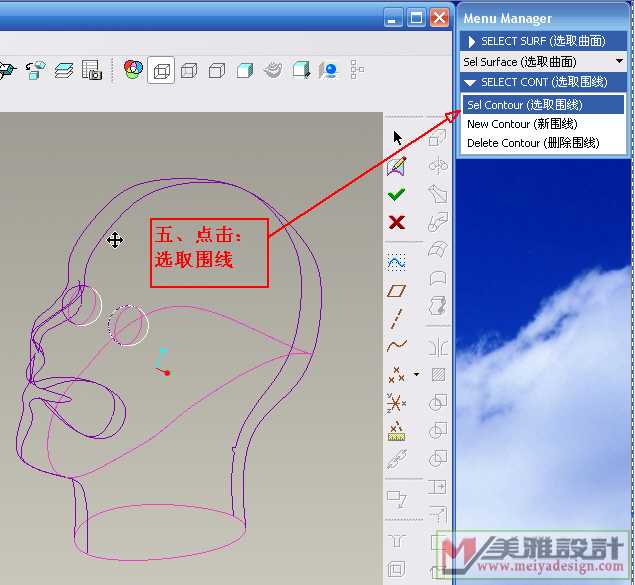Click the hatch fill tool icon

(438, 374)
